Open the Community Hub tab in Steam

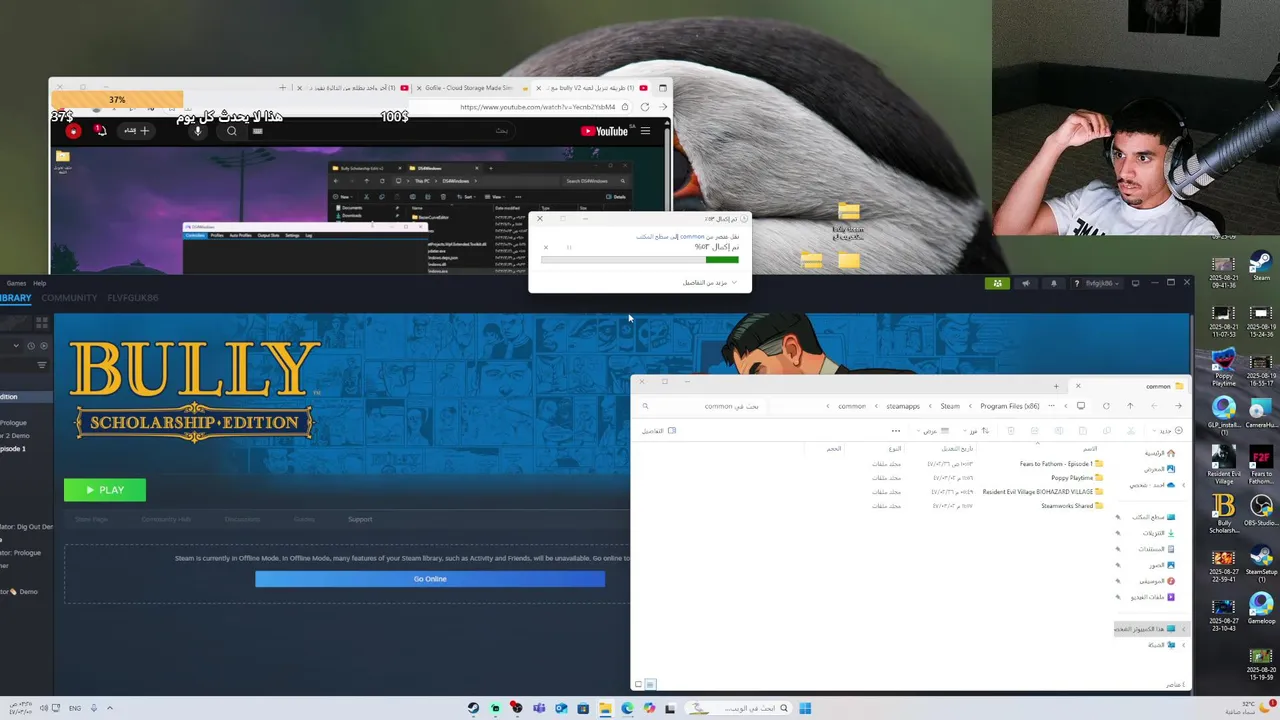[x=166, y=519]
